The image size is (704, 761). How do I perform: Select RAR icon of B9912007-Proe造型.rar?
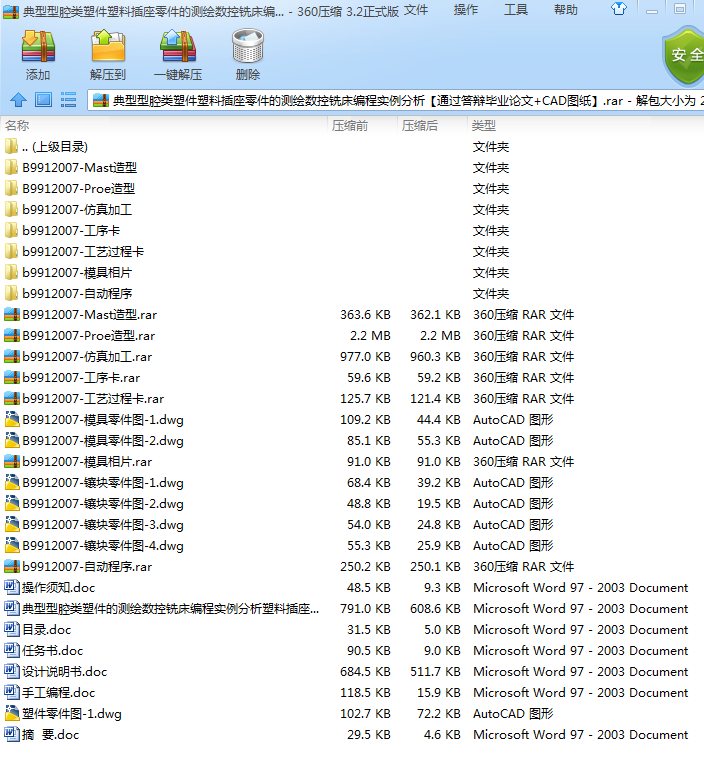click(12, 335)
